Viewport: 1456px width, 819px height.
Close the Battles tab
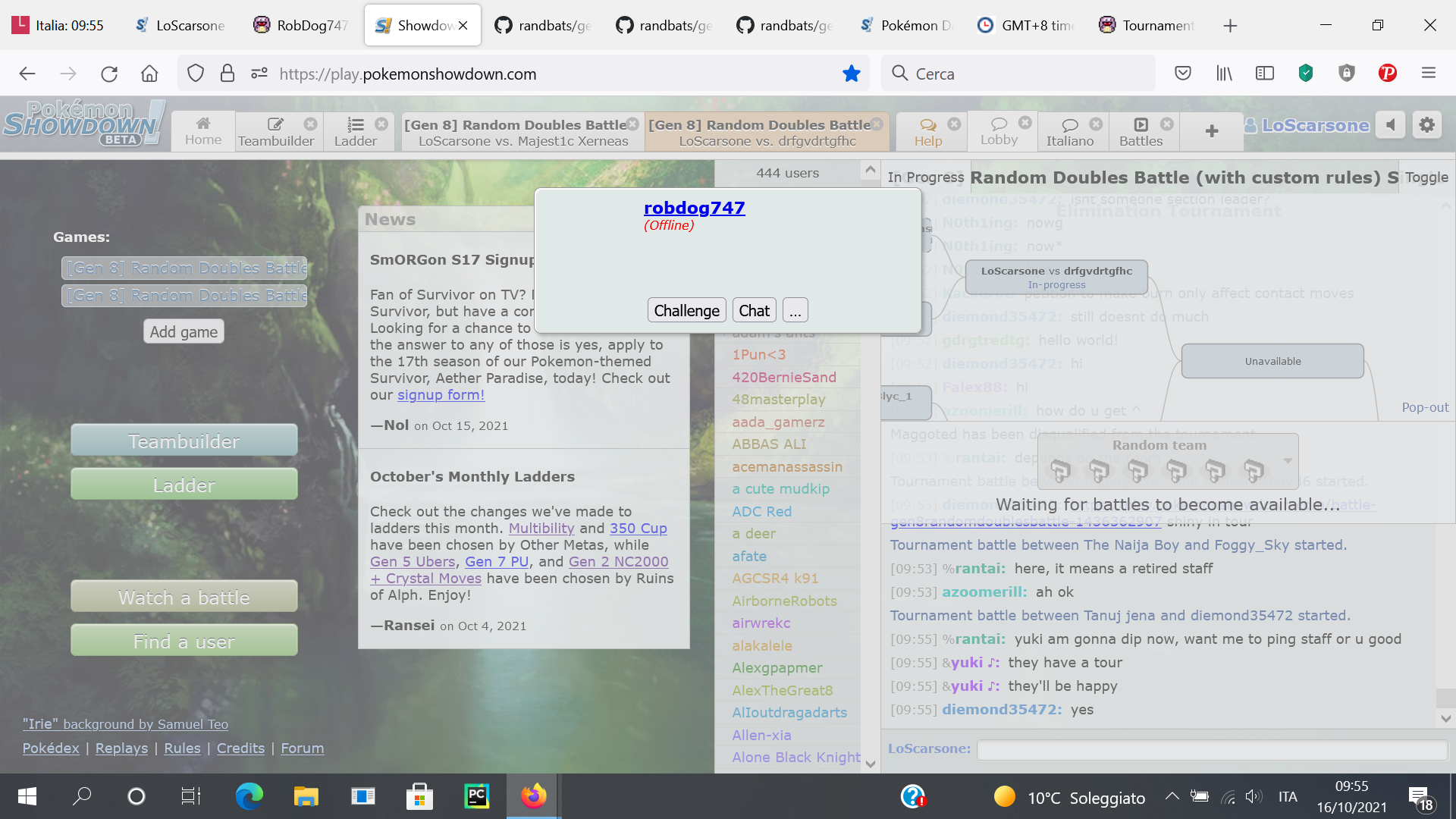1166,124
